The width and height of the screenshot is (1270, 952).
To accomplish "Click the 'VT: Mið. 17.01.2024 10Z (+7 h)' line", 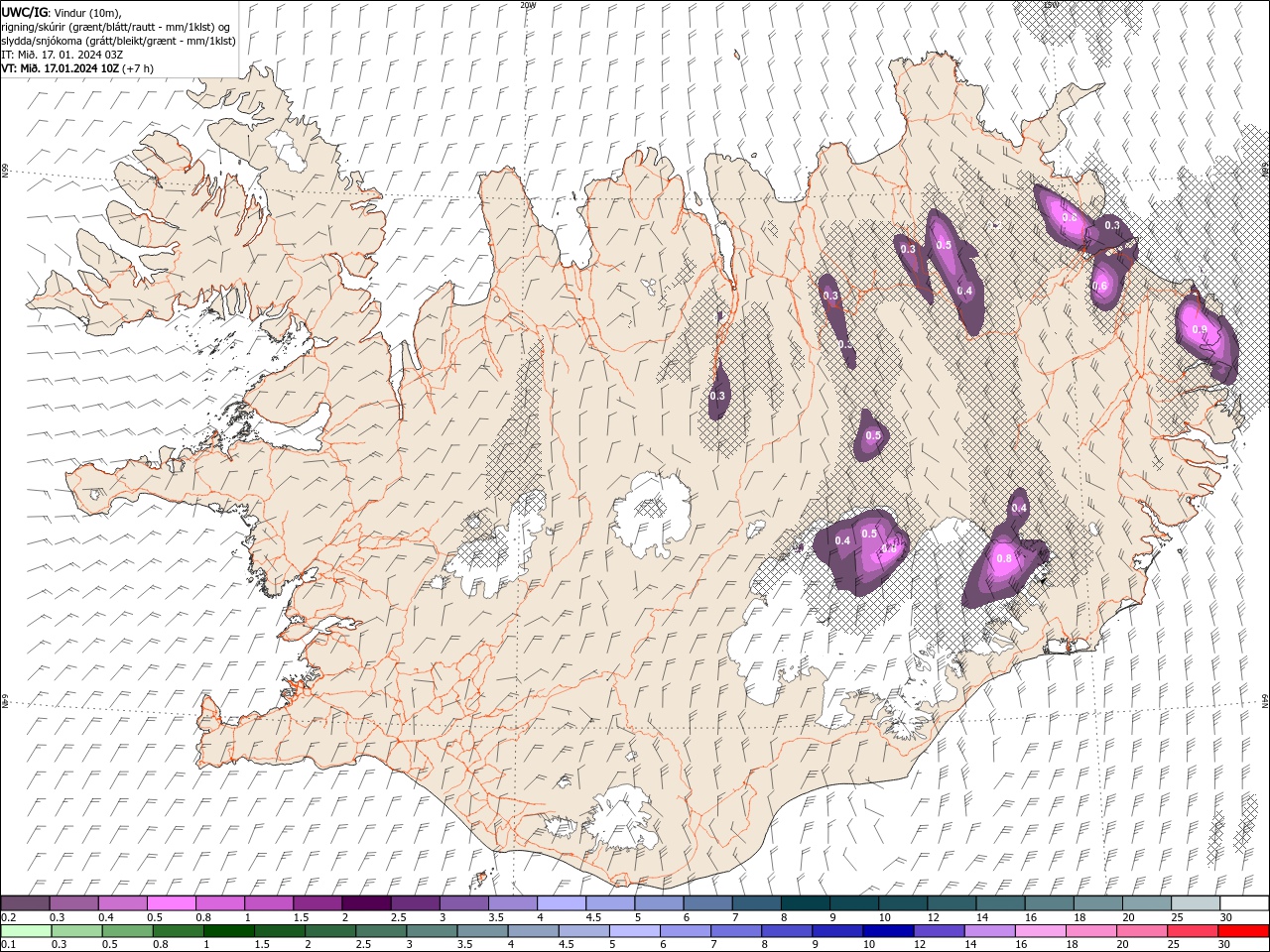I will click(x=77, y=68).
